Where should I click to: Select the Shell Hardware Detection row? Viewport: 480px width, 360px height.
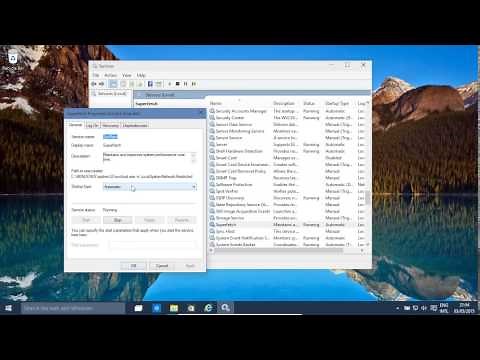coord(287,151)
